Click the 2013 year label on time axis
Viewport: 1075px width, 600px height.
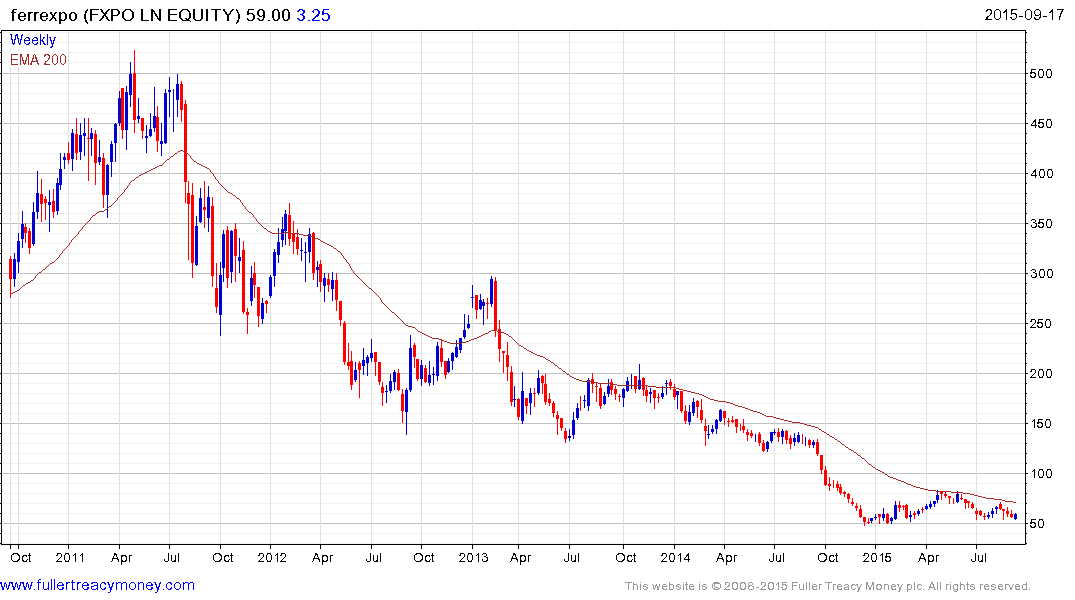(x=474, y=557)
